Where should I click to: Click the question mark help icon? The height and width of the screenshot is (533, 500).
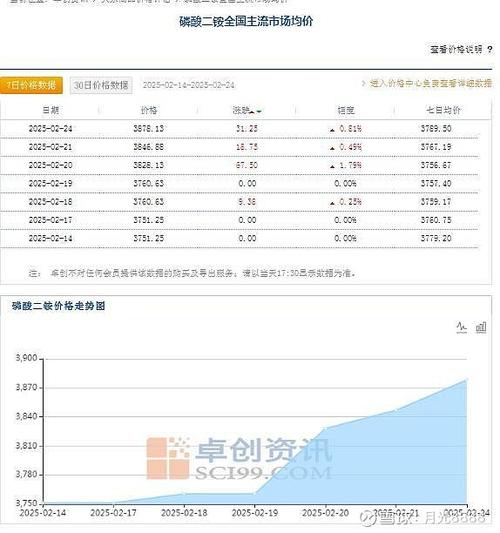[x=489, y=50]
